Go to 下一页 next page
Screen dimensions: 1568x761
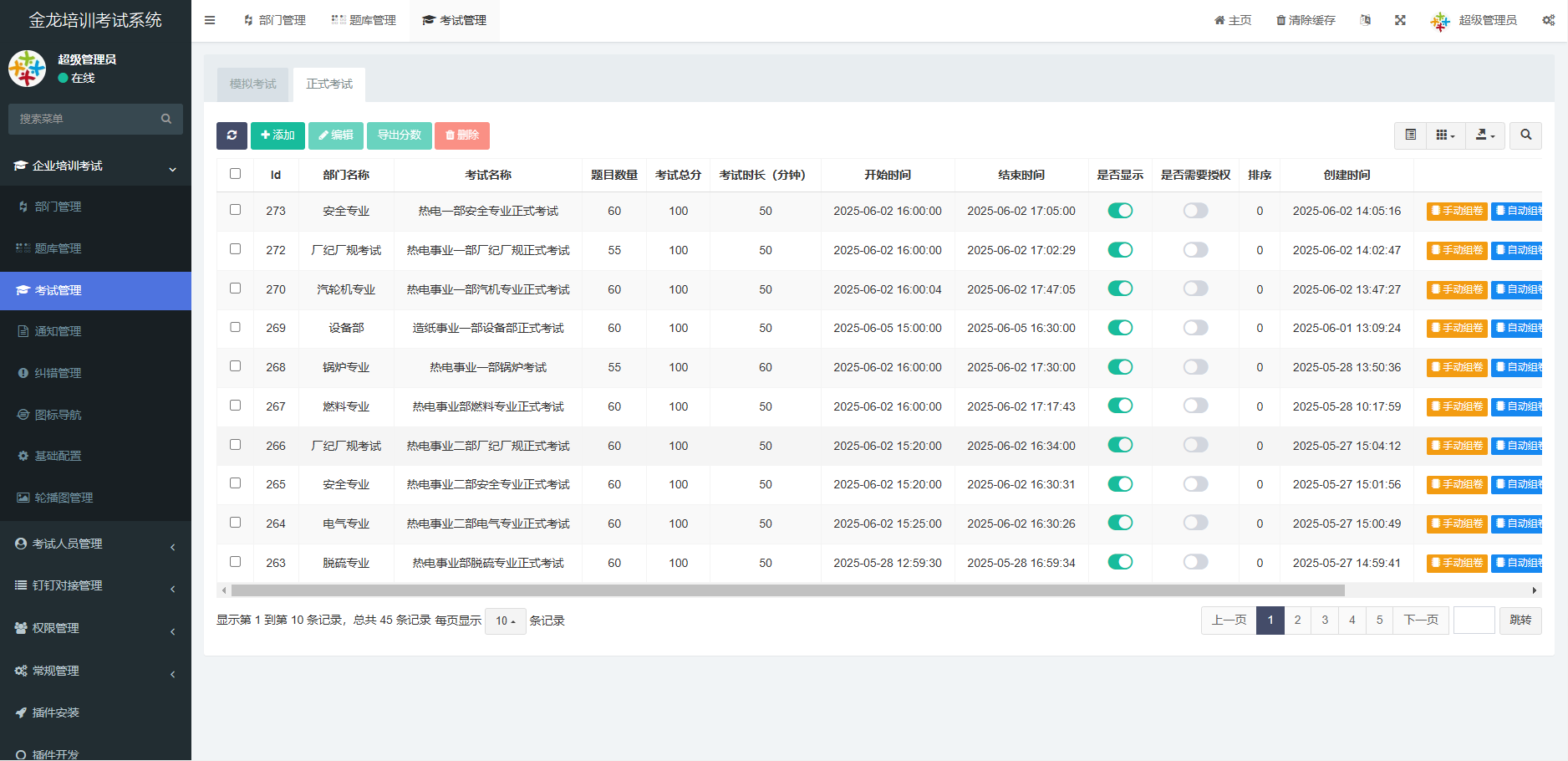1421,621
